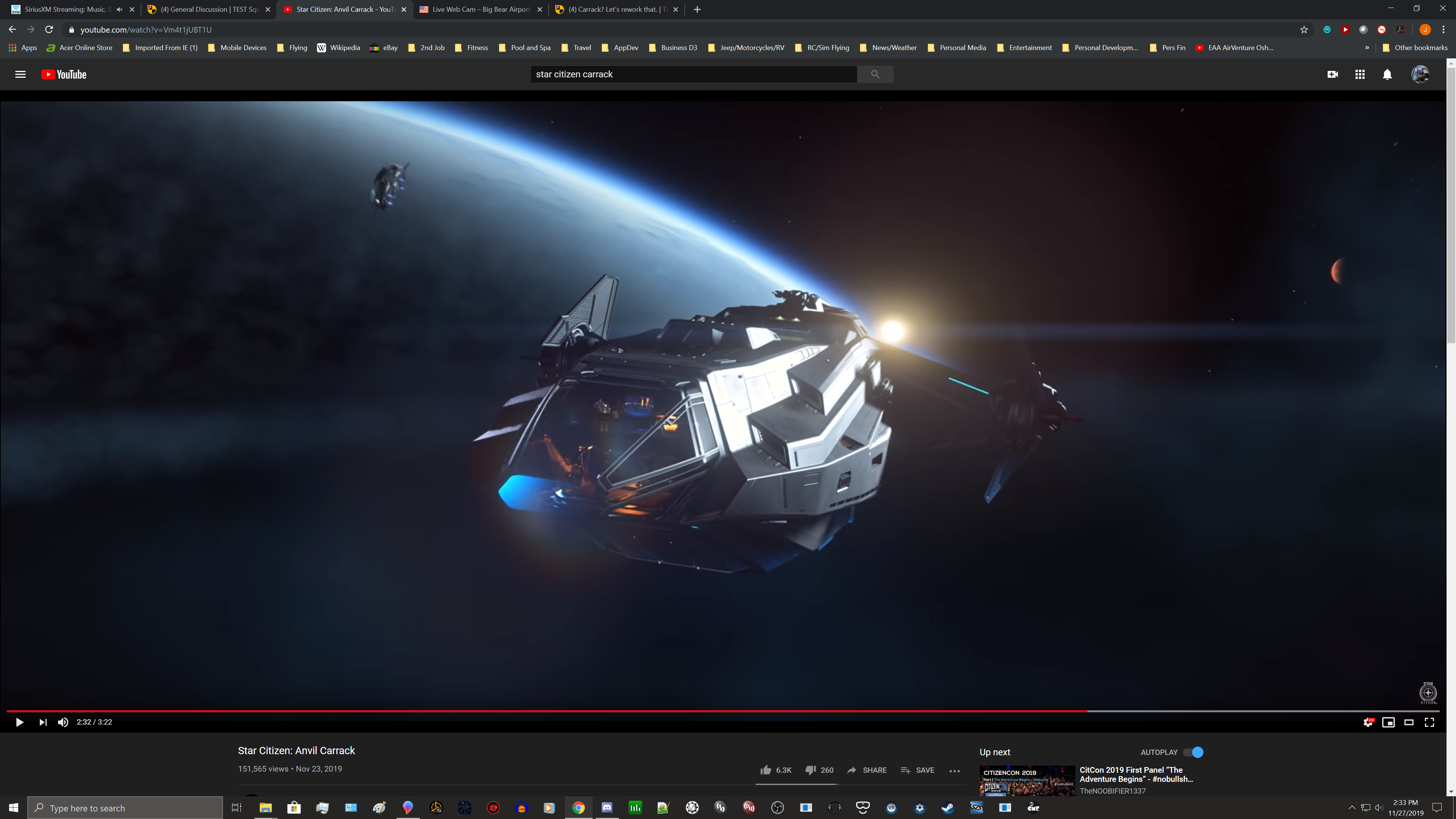This screenshot has height=819, width=1456.
Task: Open video settings gear
Action: click(x=1368, y=722)
